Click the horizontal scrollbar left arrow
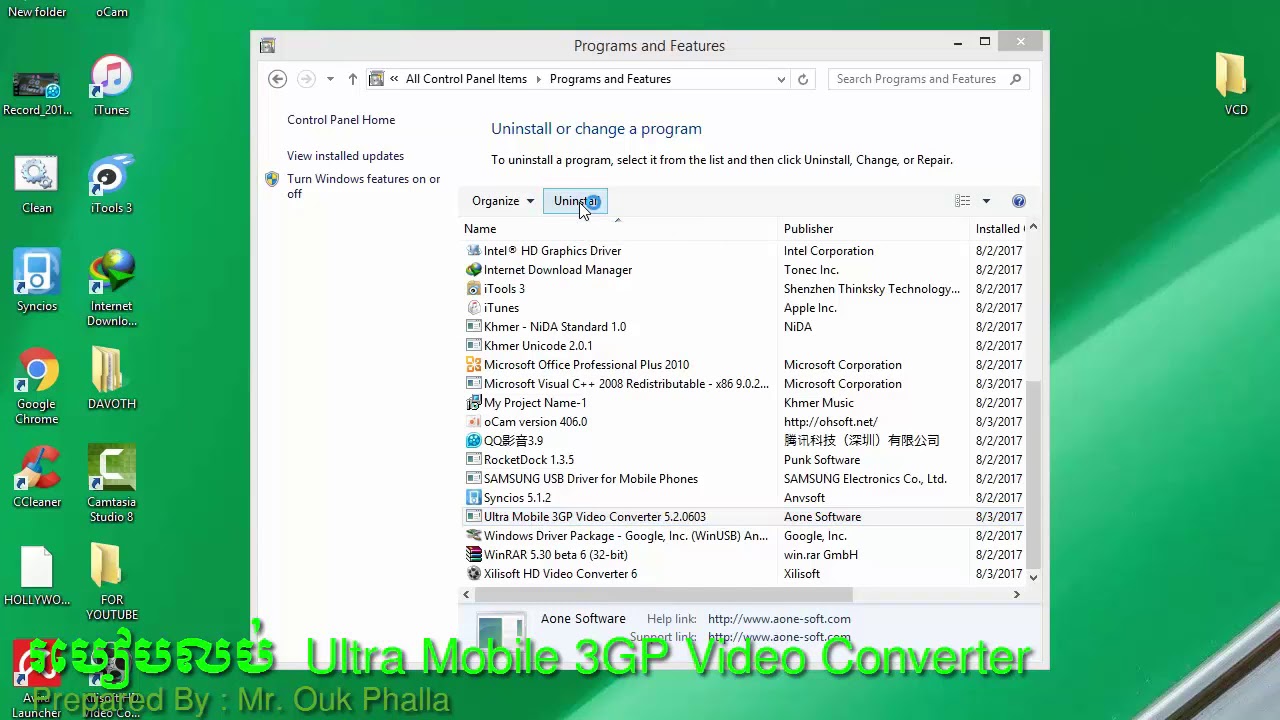 coord(466,595)
